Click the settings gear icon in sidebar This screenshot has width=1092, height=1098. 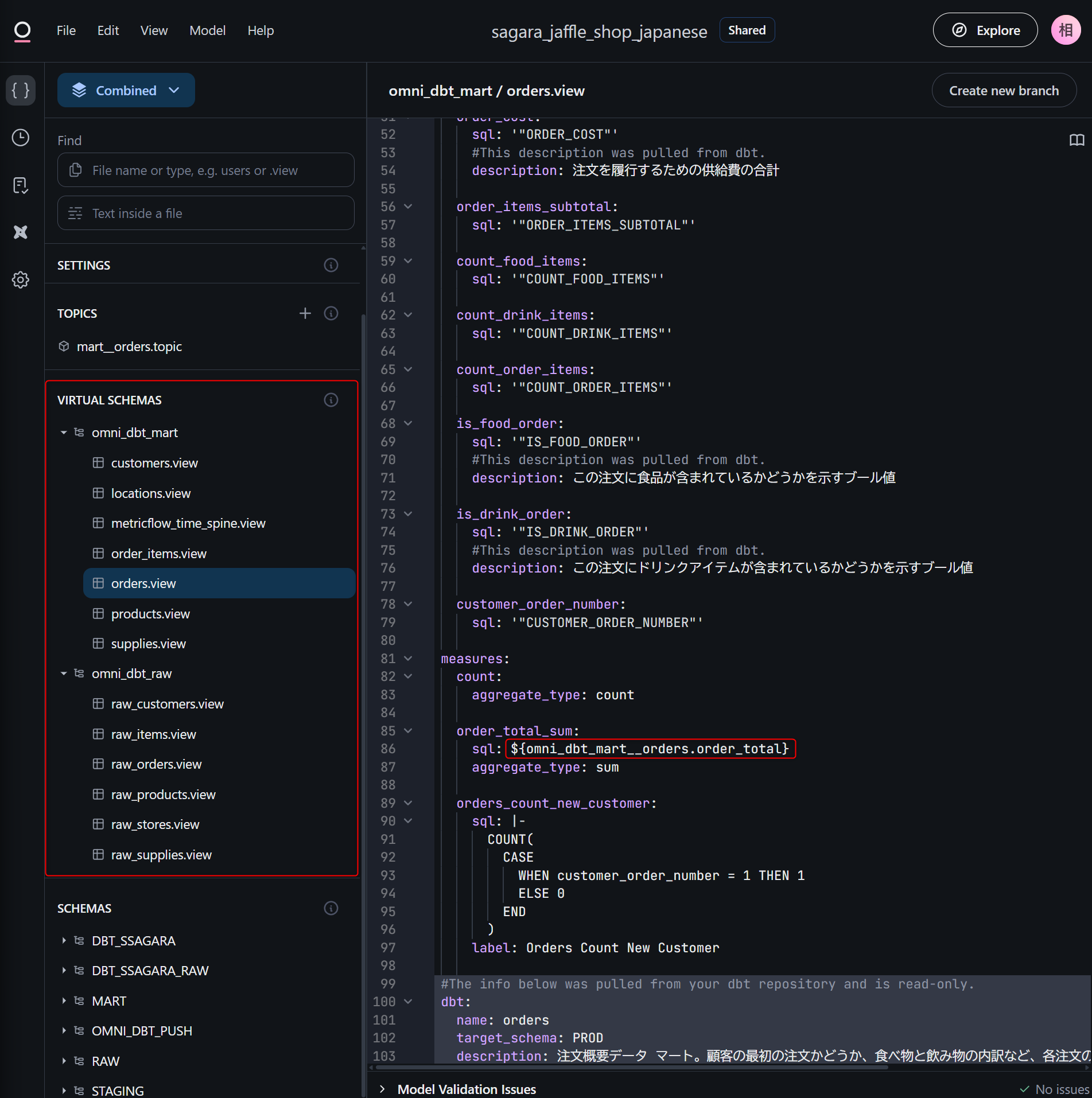click(21, 280)
